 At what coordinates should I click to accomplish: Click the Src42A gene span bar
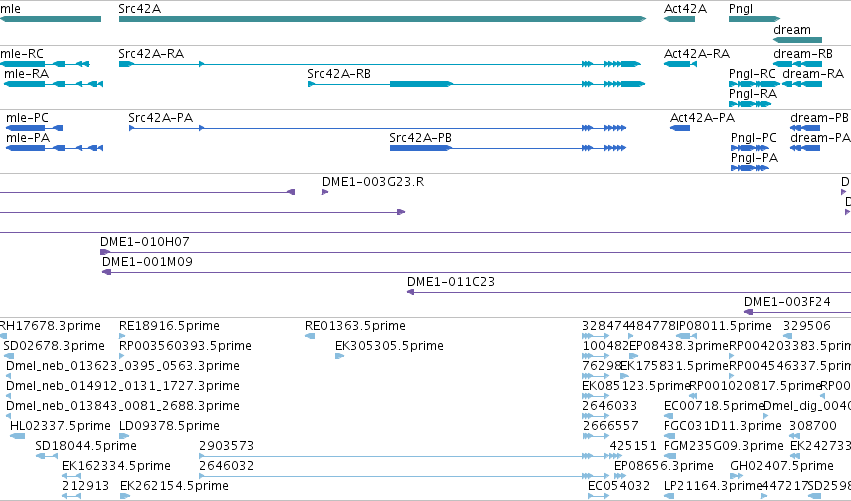(382, 19)
